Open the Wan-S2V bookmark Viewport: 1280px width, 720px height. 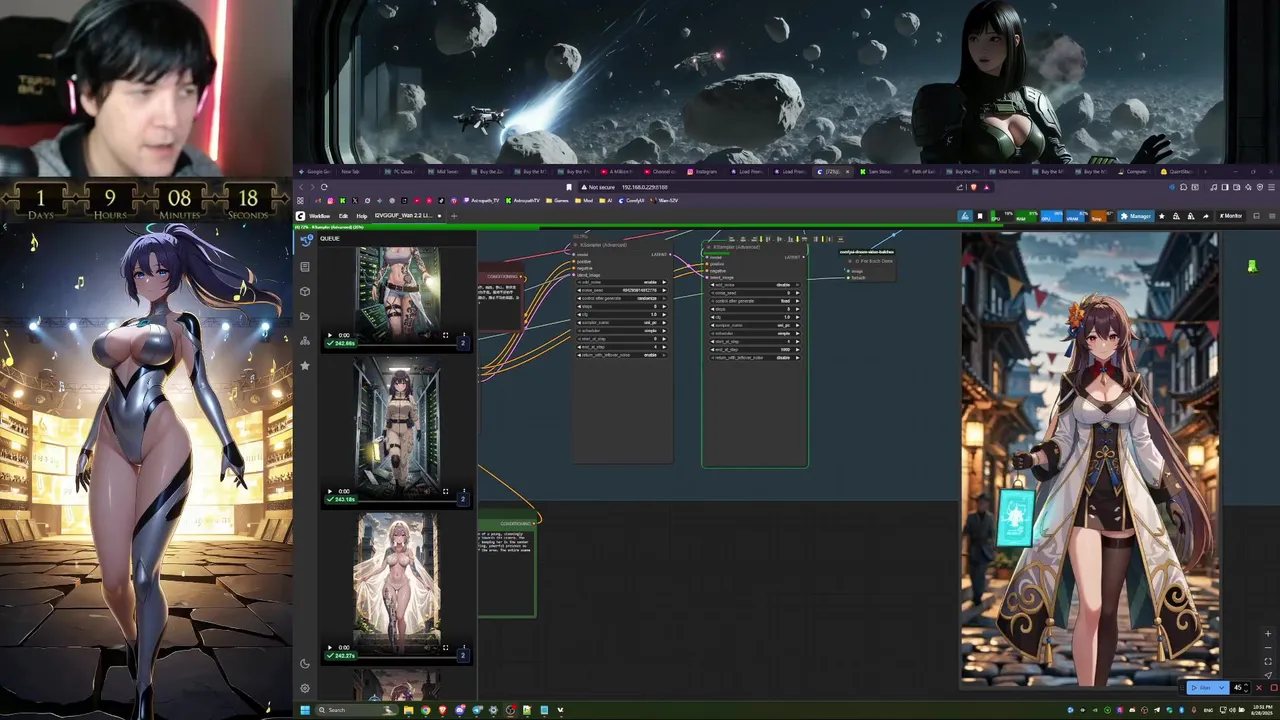[x=663, y=201]
